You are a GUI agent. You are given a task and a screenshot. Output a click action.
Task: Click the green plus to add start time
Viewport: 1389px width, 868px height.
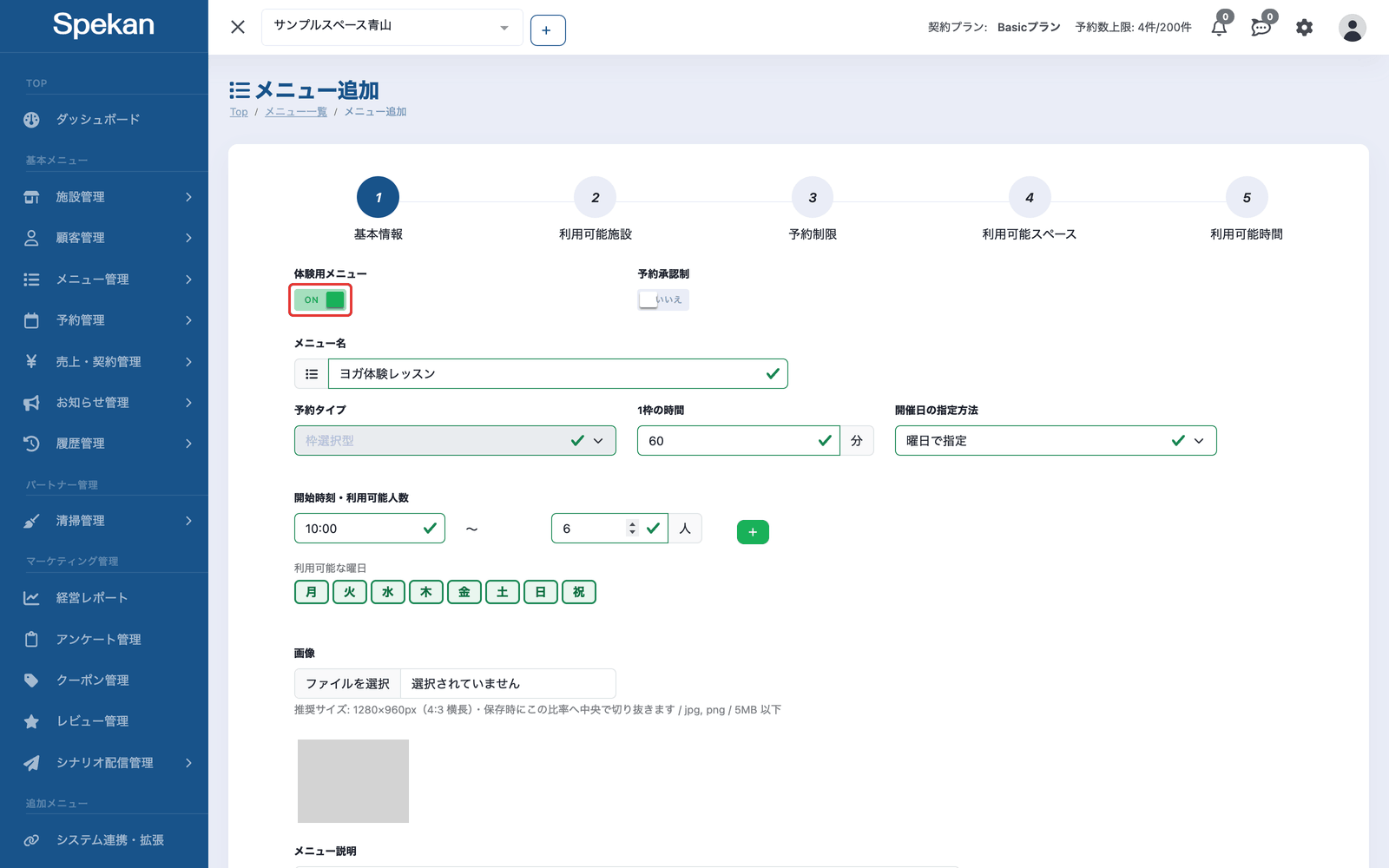click(x=753, y=532)
